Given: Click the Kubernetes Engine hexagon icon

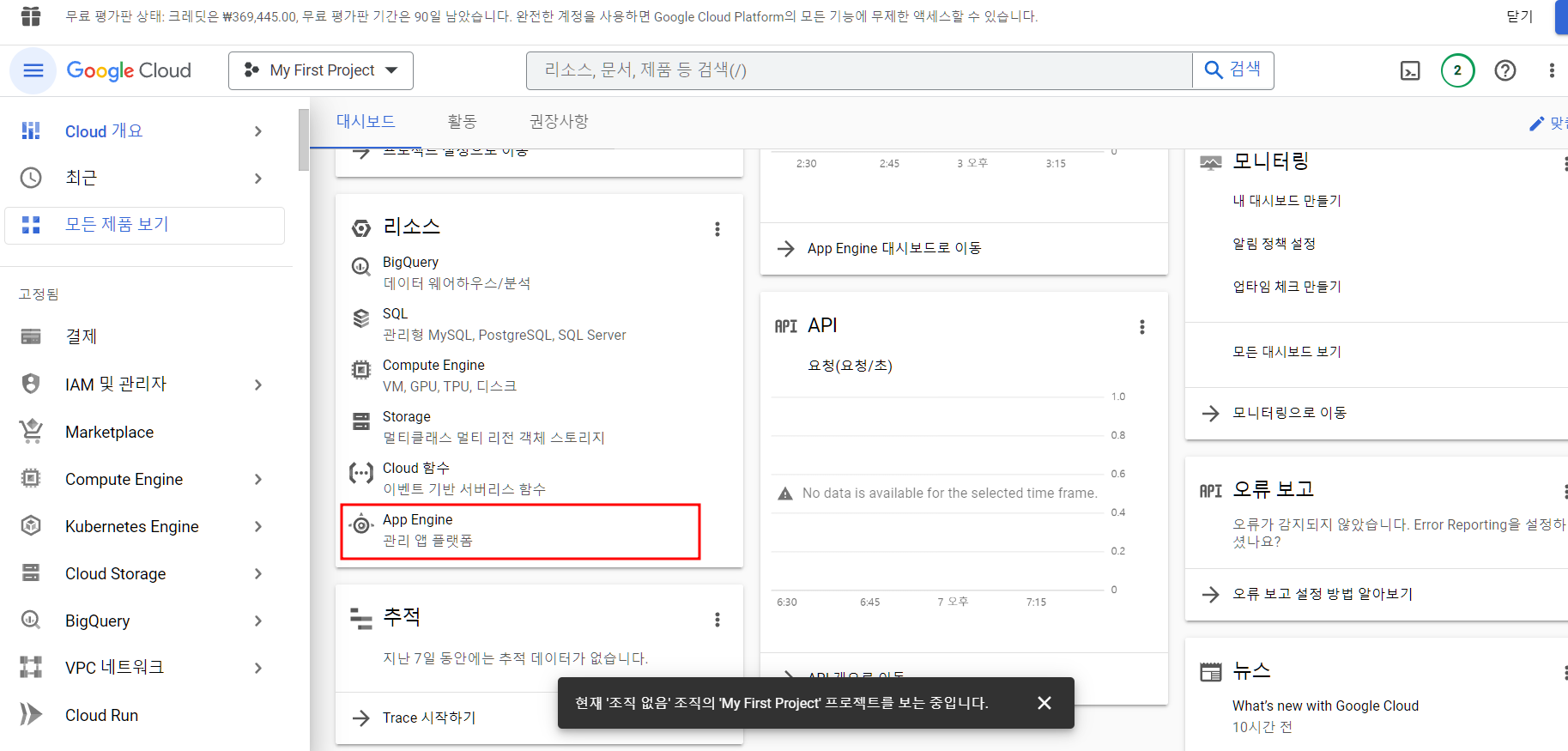Looking at the screenshot, I should click(x=31, y=525).
